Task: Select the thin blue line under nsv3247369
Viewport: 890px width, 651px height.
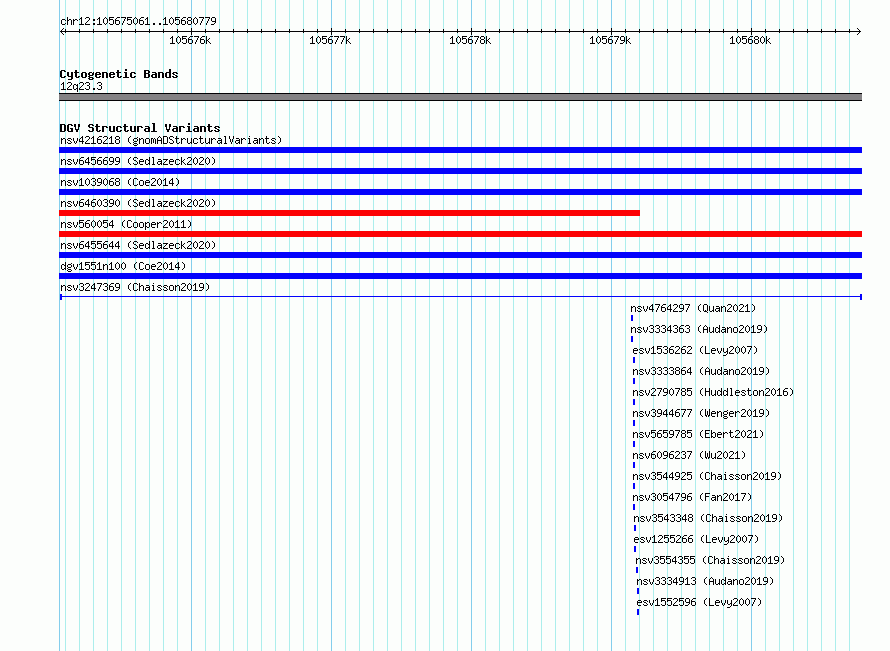Action: [x=460, y=297]
